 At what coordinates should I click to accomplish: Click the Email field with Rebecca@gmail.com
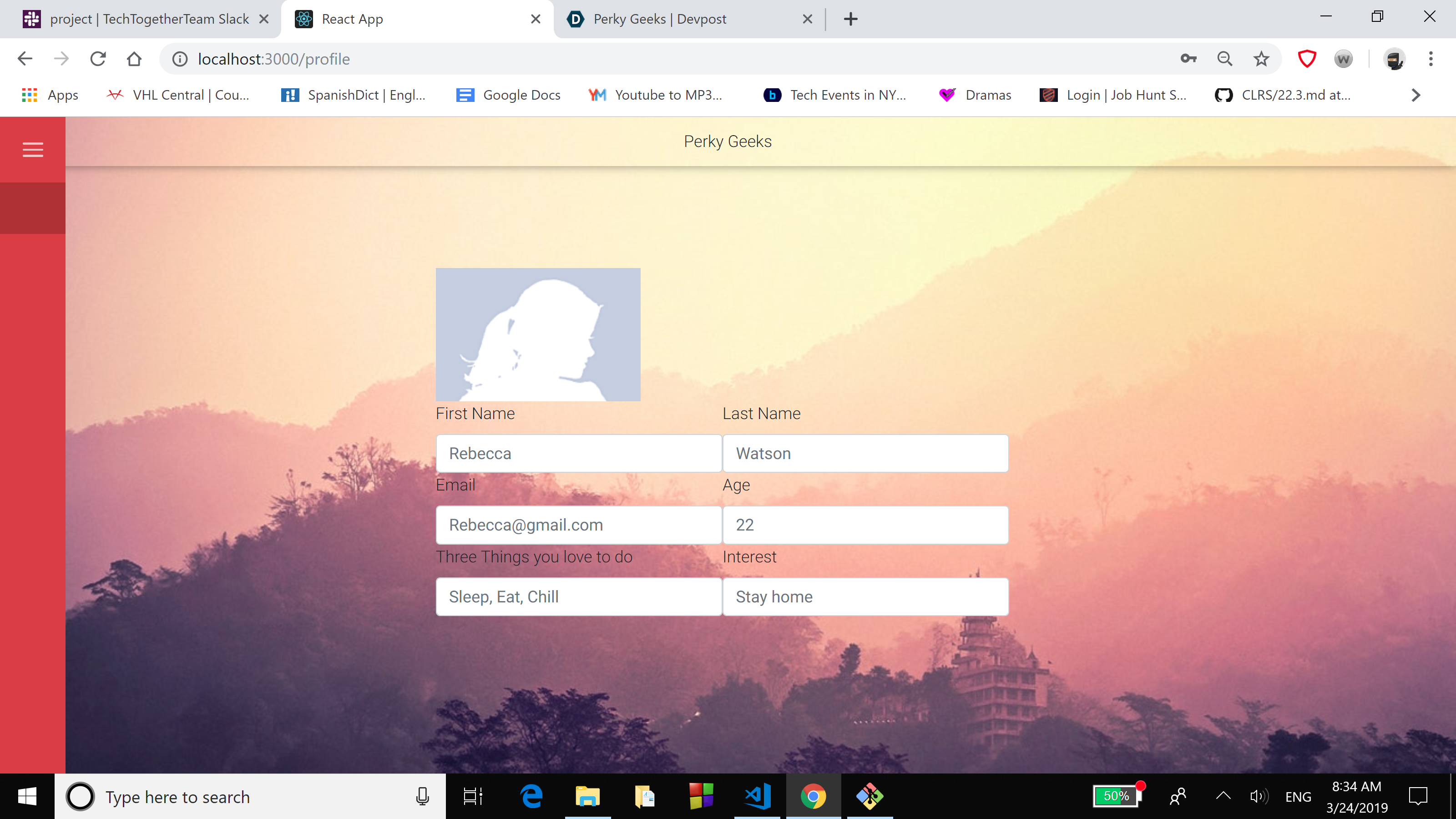click(x=578, y=525)
